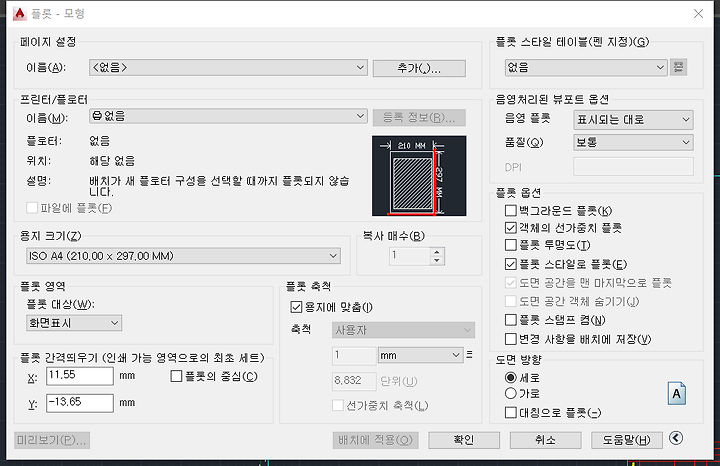Click the plotter description text
The image size is (720, 466).
coord(219,186)
